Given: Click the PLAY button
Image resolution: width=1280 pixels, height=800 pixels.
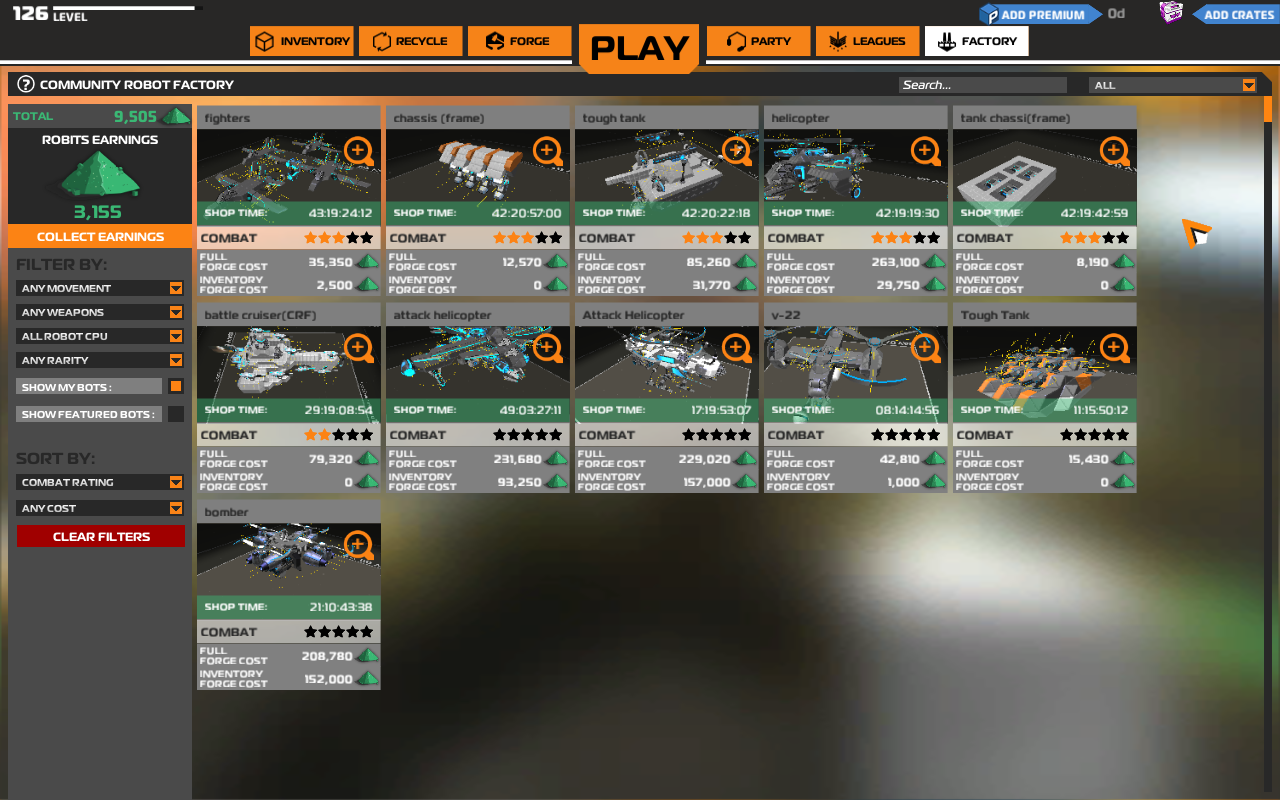Looking at the screenshot, I should tap(639, 47).
